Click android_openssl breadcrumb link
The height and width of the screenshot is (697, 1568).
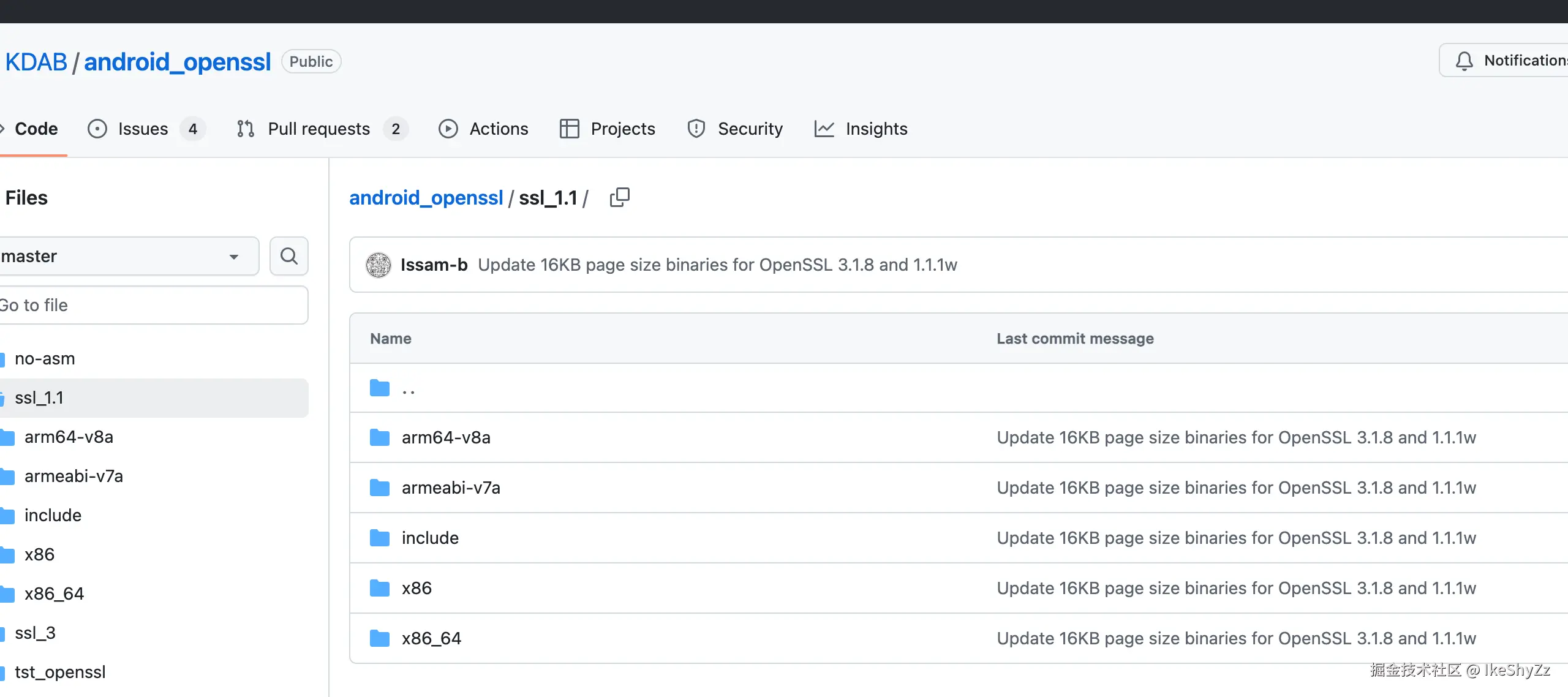point(426,198)
